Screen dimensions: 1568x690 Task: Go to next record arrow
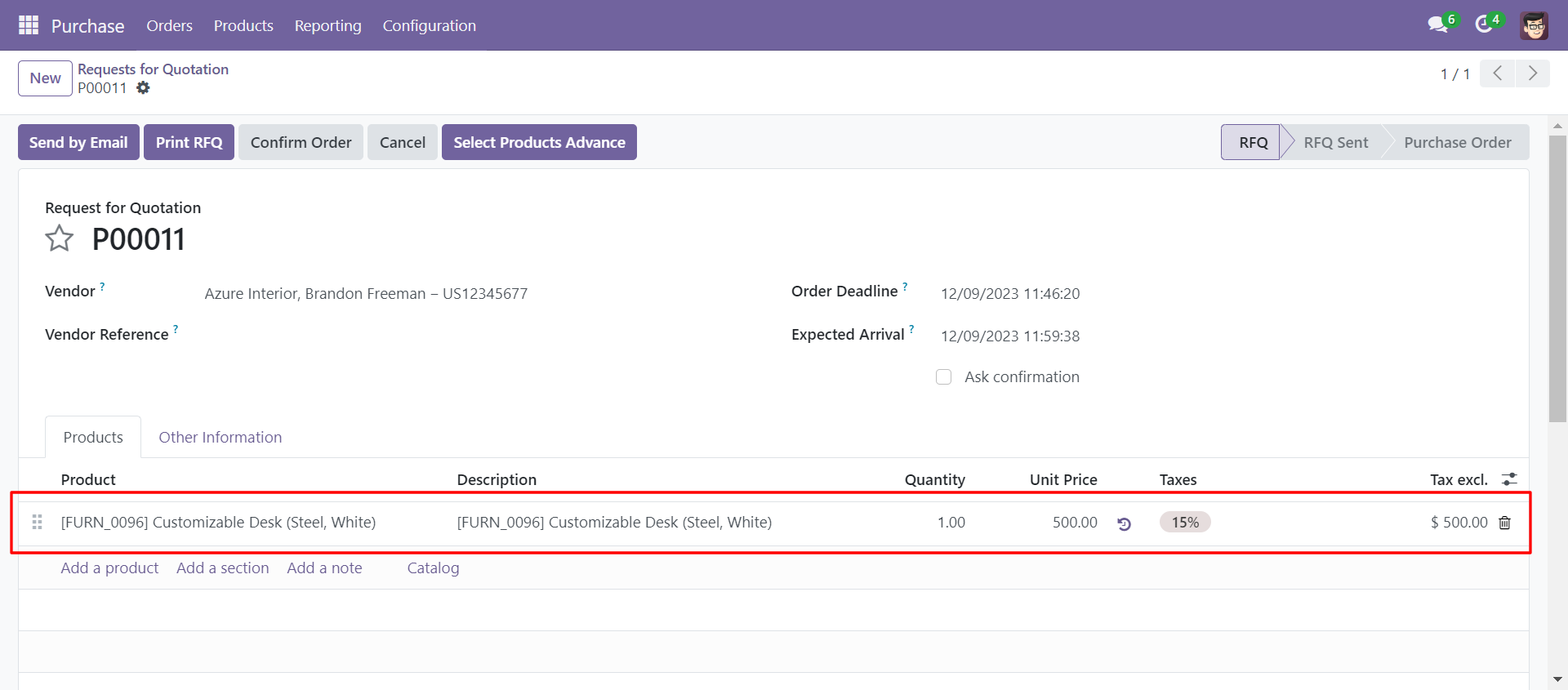click(x=1533, y=73)
